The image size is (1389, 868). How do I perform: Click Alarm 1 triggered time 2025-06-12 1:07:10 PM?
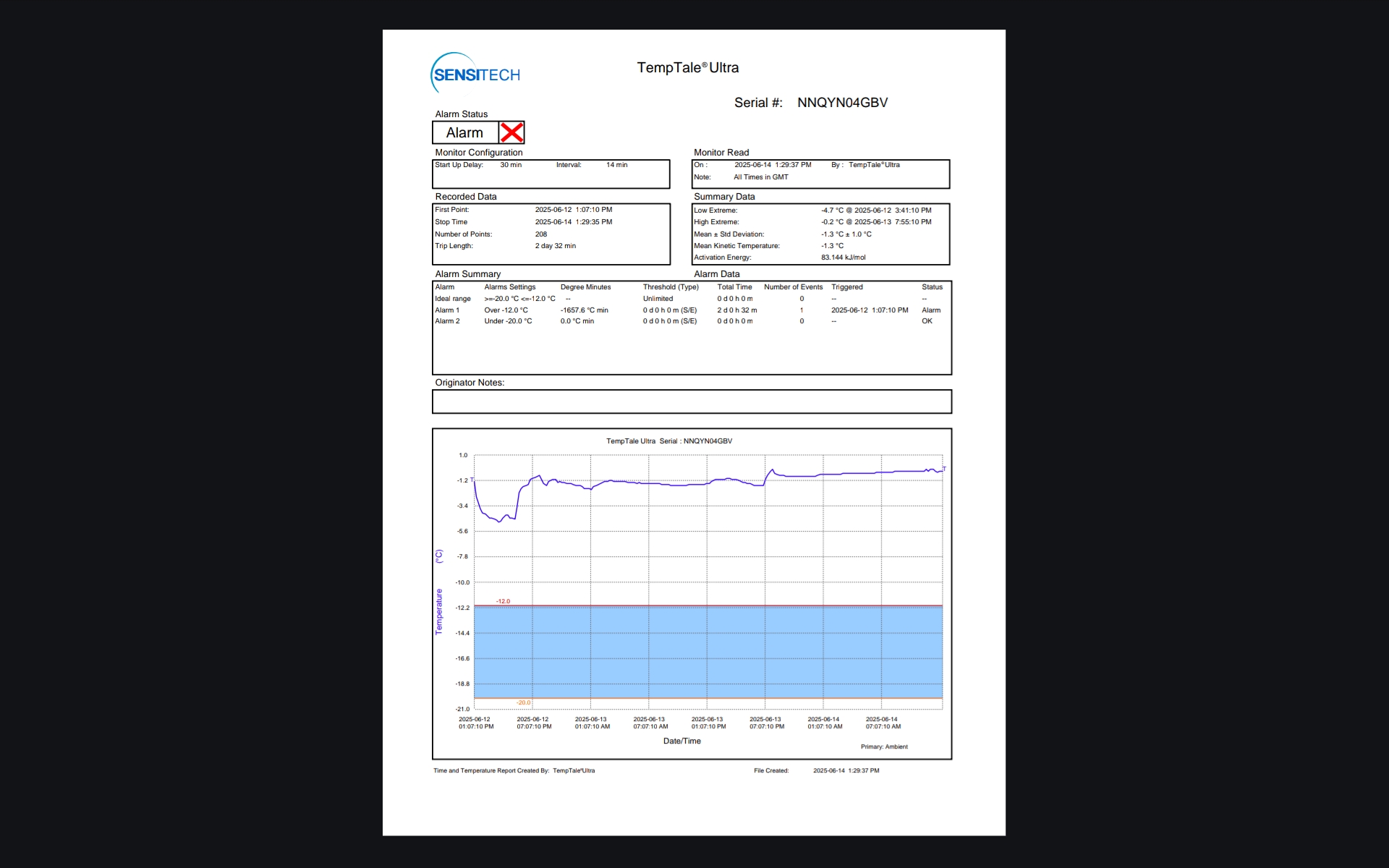(870, 310)
